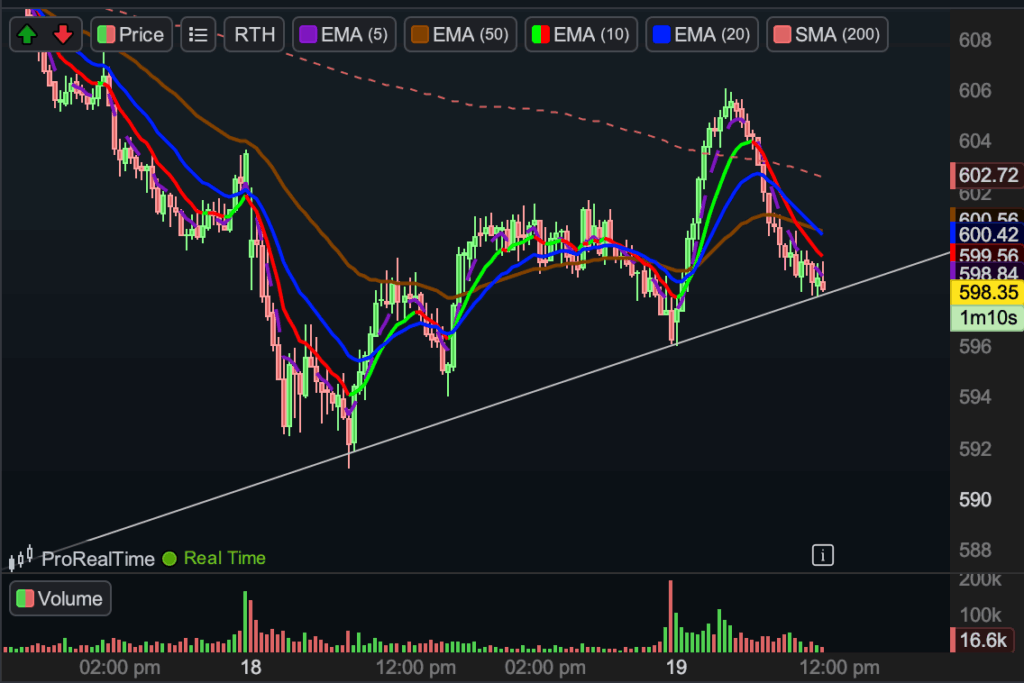
Task: Click the 602.72 SMA value label
Action: tap(987, 176)
